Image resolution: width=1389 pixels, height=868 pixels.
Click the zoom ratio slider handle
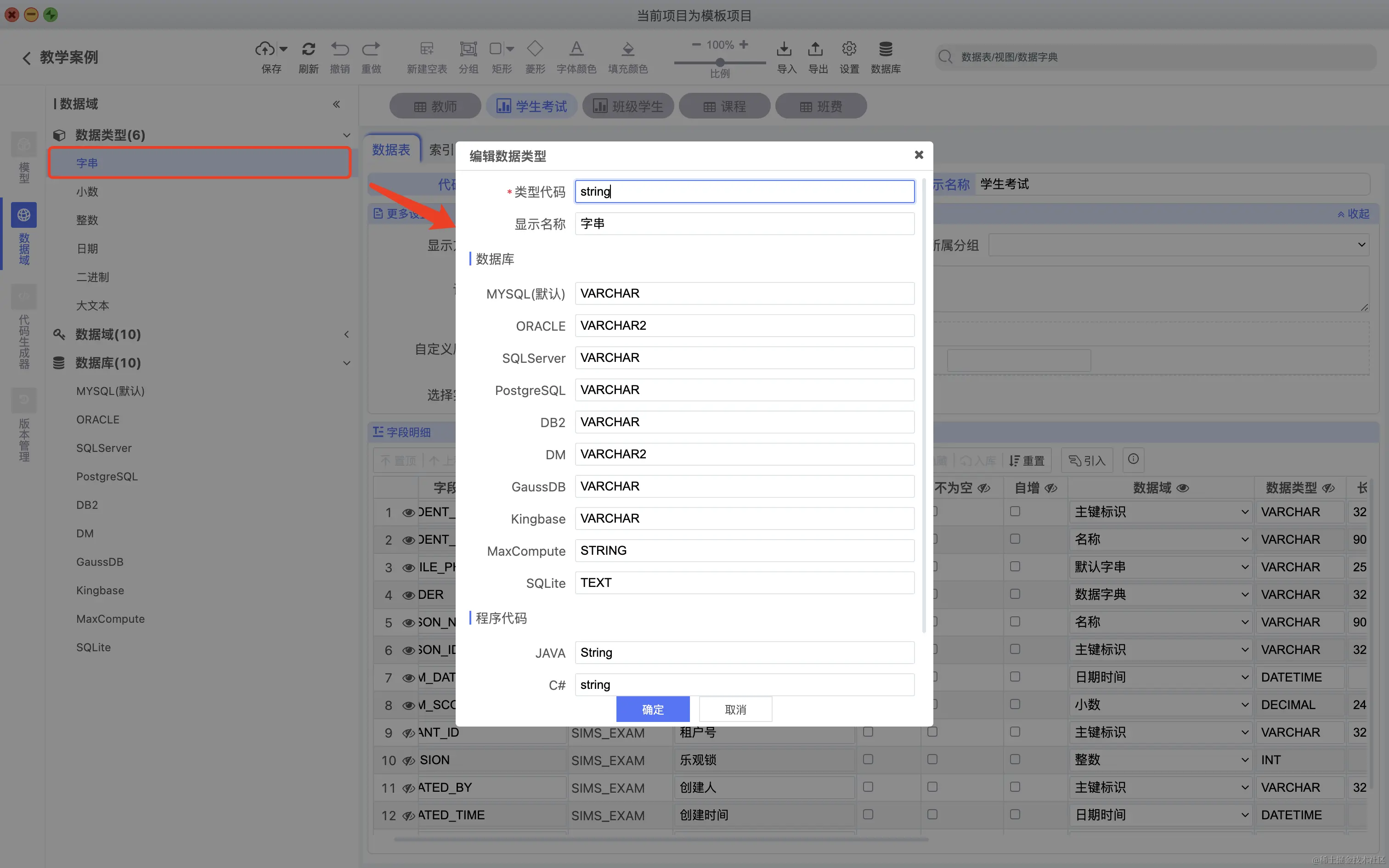[720, 62]
